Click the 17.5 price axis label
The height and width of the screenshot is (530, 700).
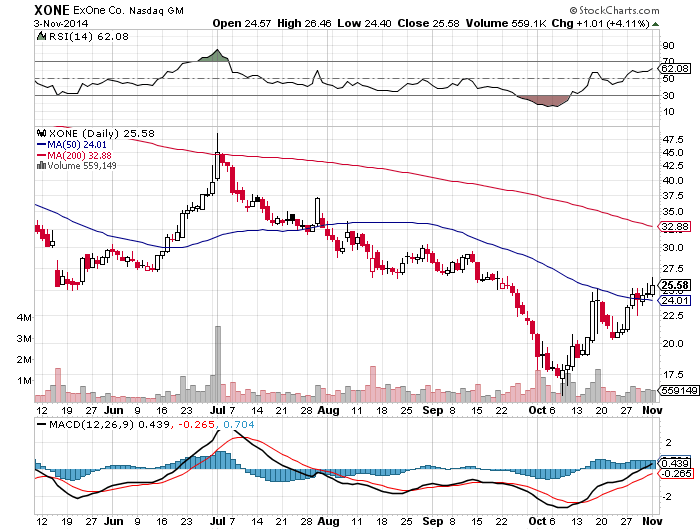(x=673, y=374)
